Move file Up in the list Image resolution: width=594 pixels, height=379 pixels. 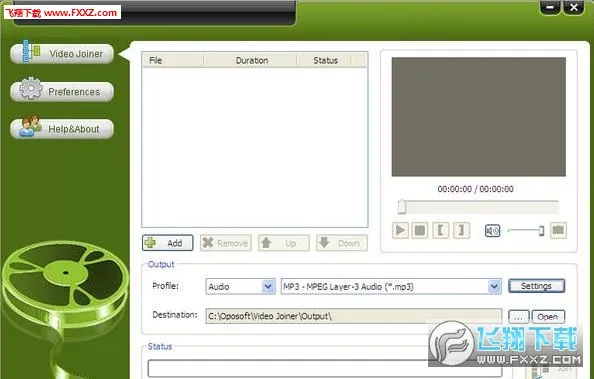pos(284,243)
